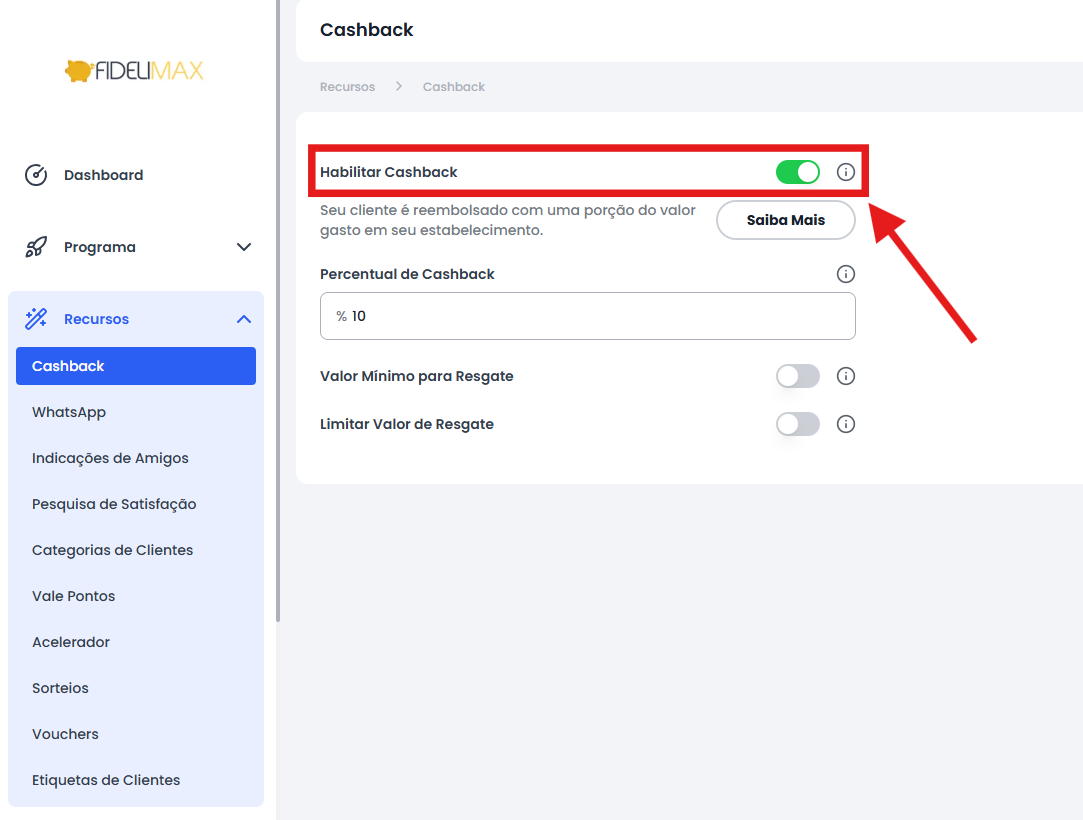Click the sidebar vertical scrollbar
1083x820 pixels.
point(278,311)
